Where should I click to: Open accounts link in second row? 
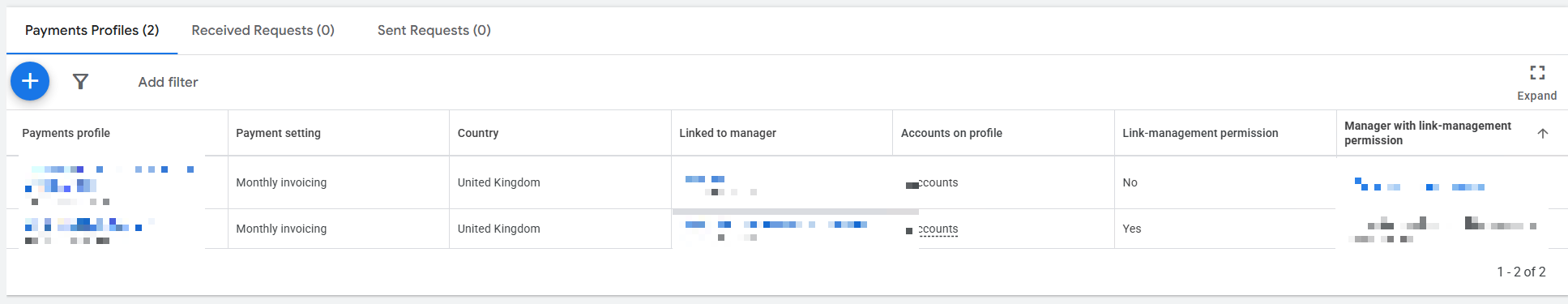(x=933, y=229)
